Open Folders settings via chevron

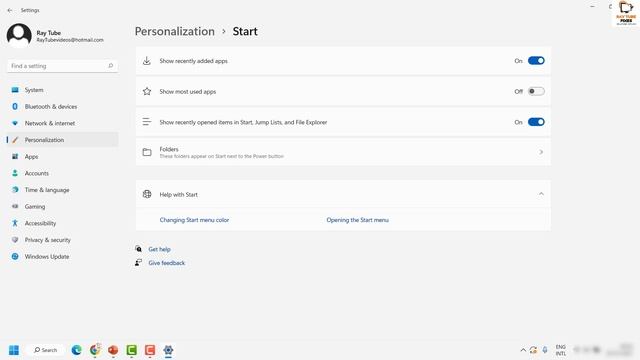[541, 152]
